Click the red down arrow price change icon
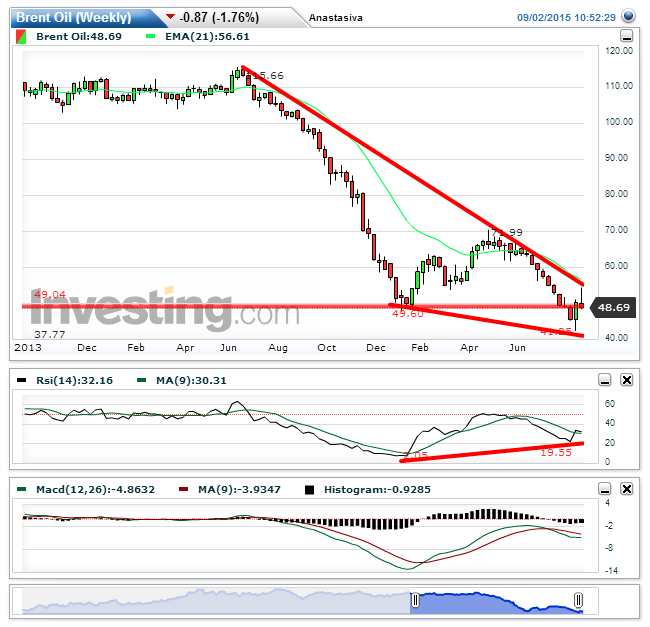 click(x=172, y=18)
